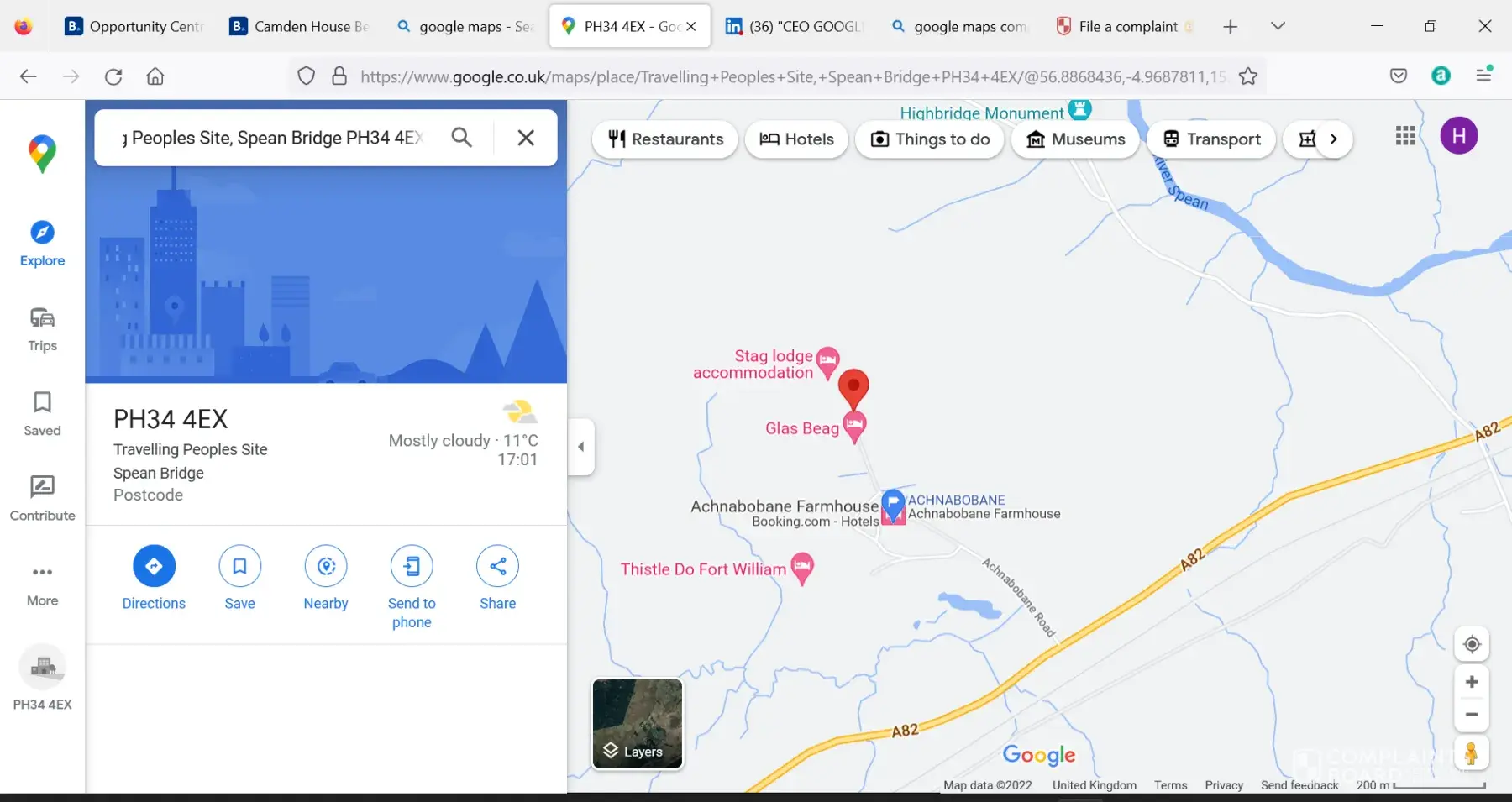
Task: Click the Nearby icon button
Action: tap(326, 567)
